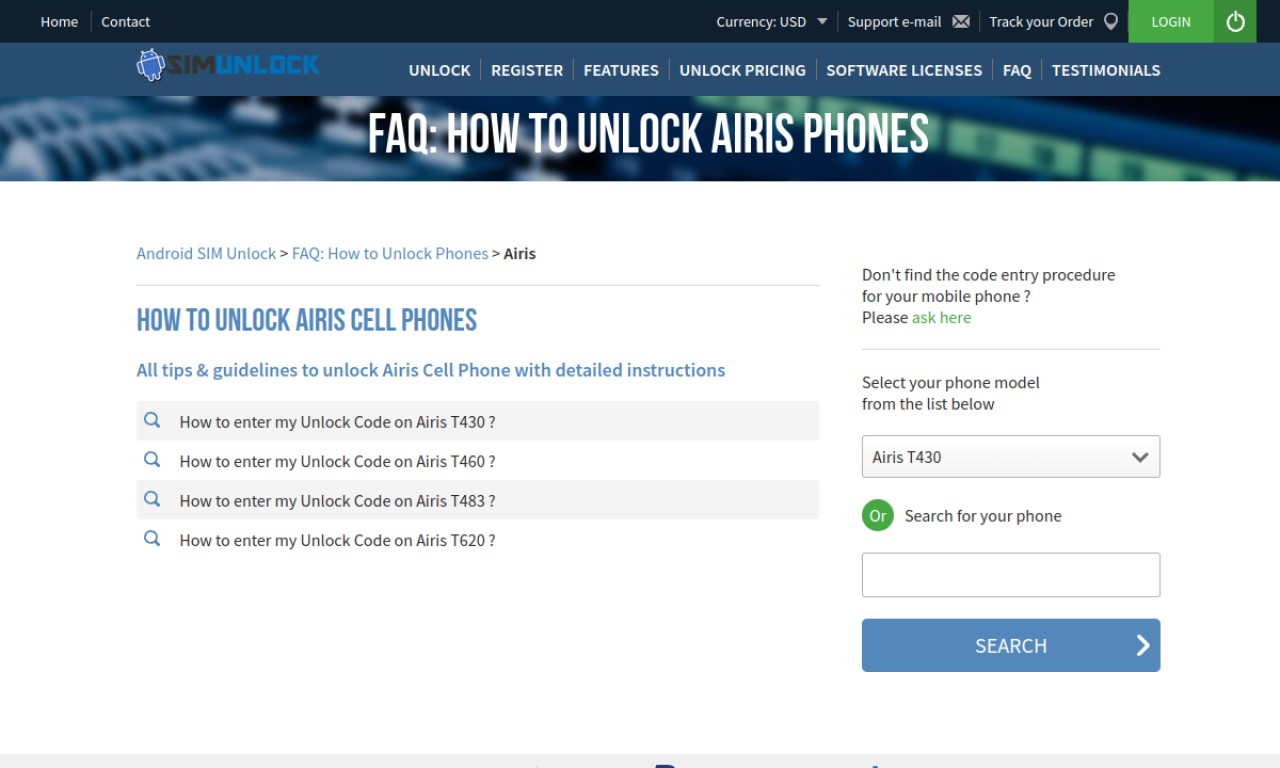Click the location pin icon for order tracking
The image size is (1280, 768).
point(1111,21)
